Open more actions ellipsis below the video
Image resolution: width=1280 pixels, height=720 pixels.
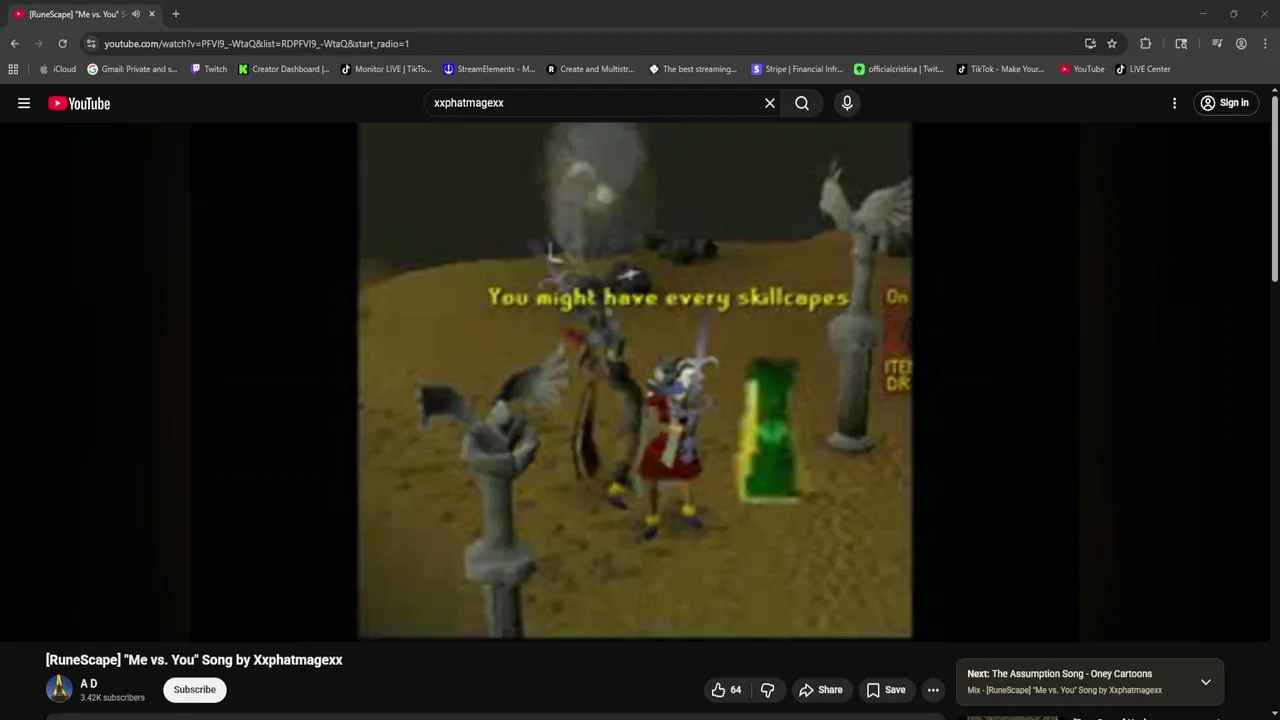point(933,690)
